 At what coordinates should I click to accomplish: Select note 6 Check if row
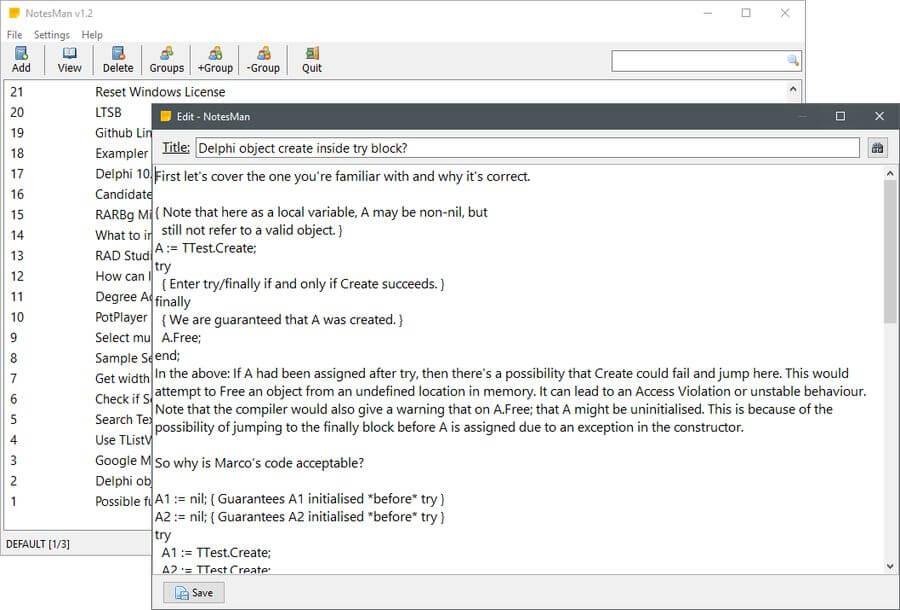coord(79,399)
